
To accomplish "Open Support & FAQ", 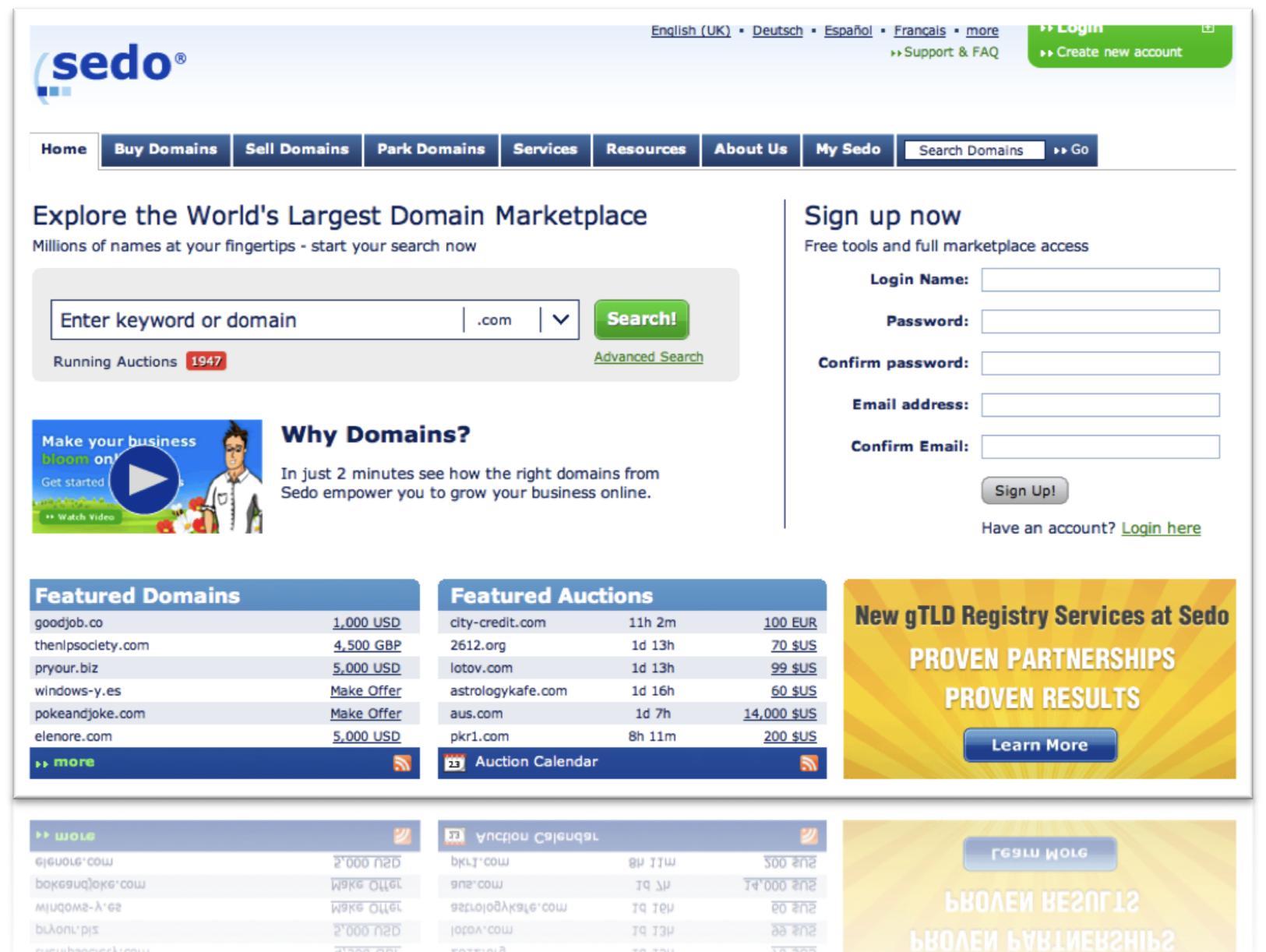I will (x=944, y=52).
